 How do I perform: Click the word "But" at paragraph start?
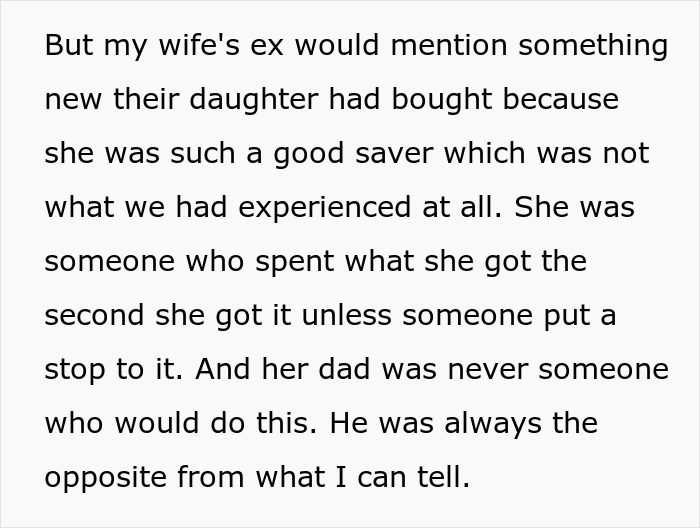pyautogui.click(x=69, y=45)
